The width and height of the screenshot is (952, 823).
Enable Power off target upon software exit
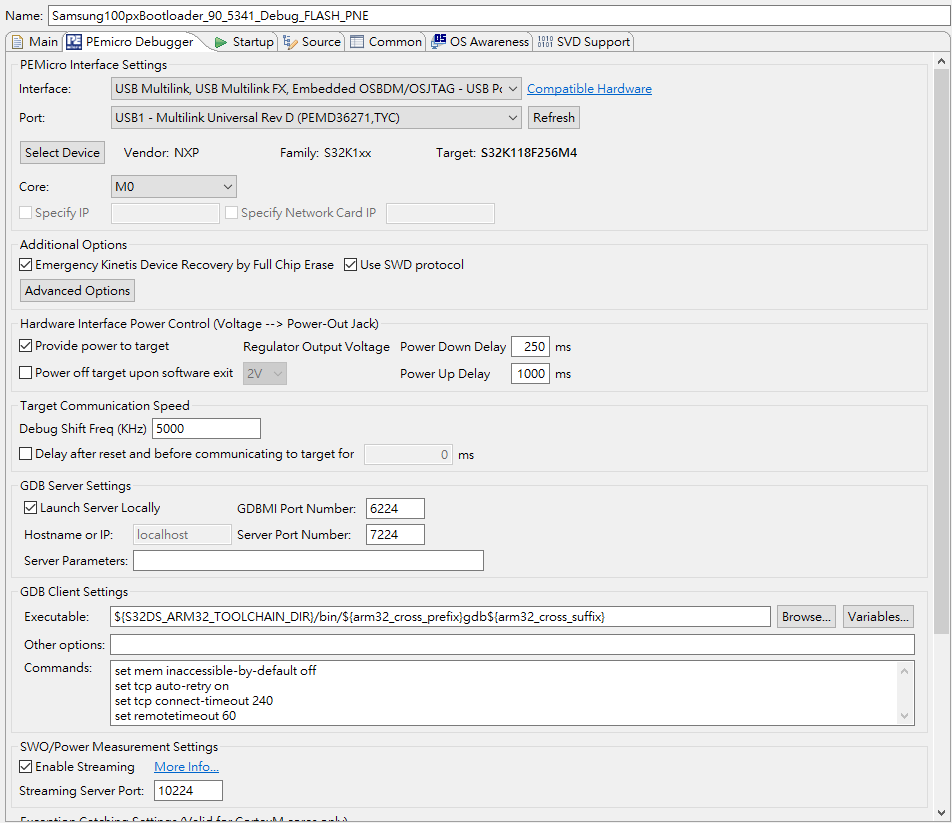(x=23, y=373)
